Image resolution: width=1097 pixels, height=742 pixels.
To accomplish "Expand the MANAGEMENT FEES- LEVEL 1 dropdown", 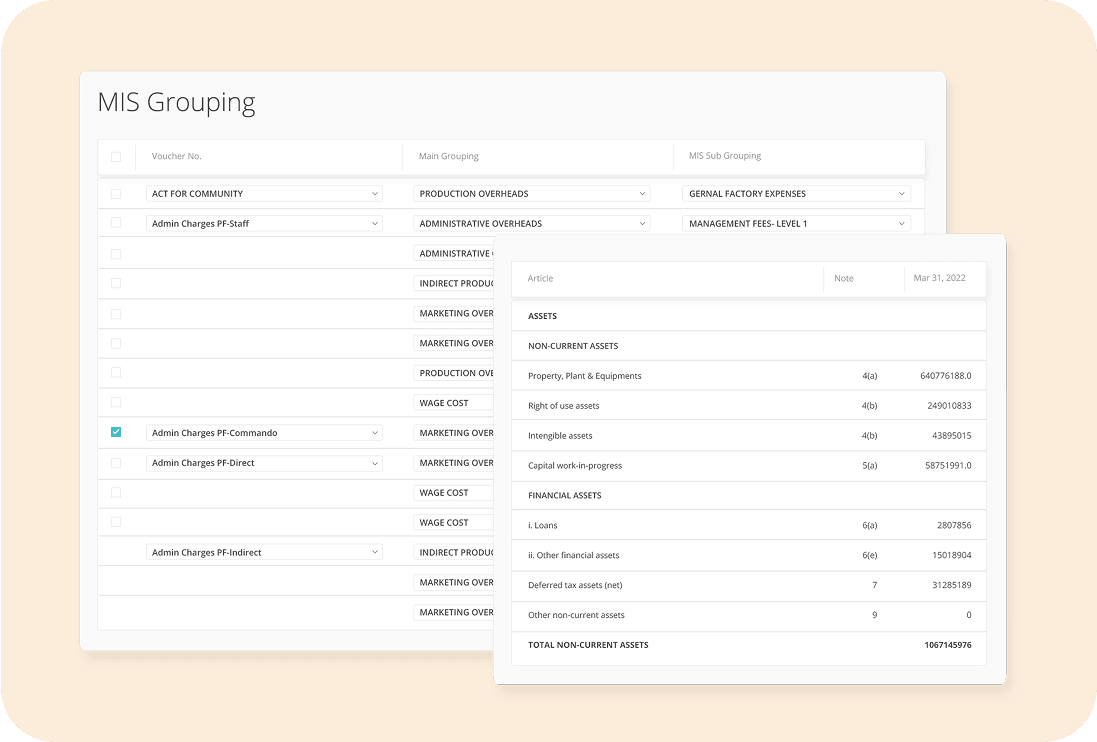I will [796, 224].
